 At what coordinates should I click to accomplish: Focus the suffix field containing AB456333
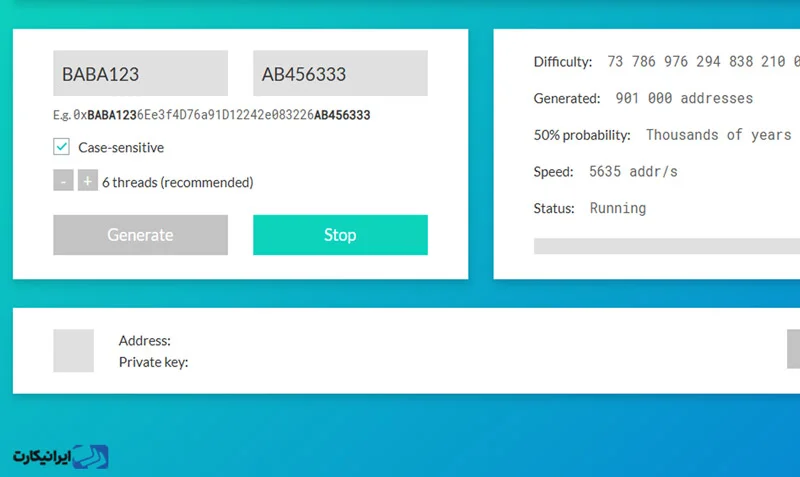click(340, 74)
